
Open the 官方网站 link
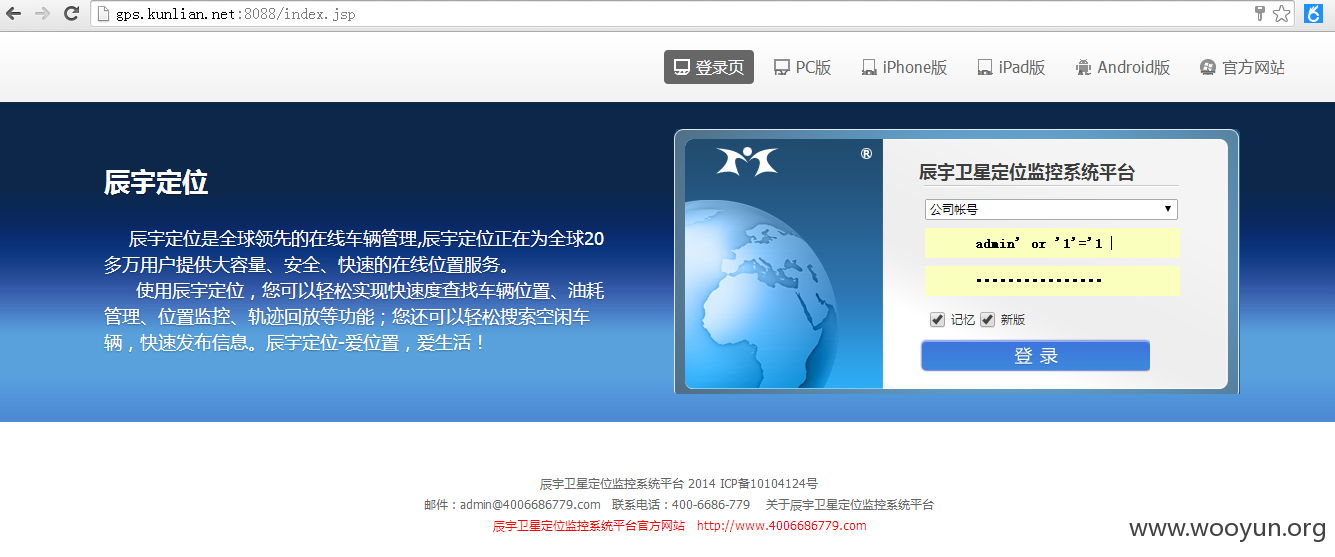pyautogui.click(x=1243, y=68)
